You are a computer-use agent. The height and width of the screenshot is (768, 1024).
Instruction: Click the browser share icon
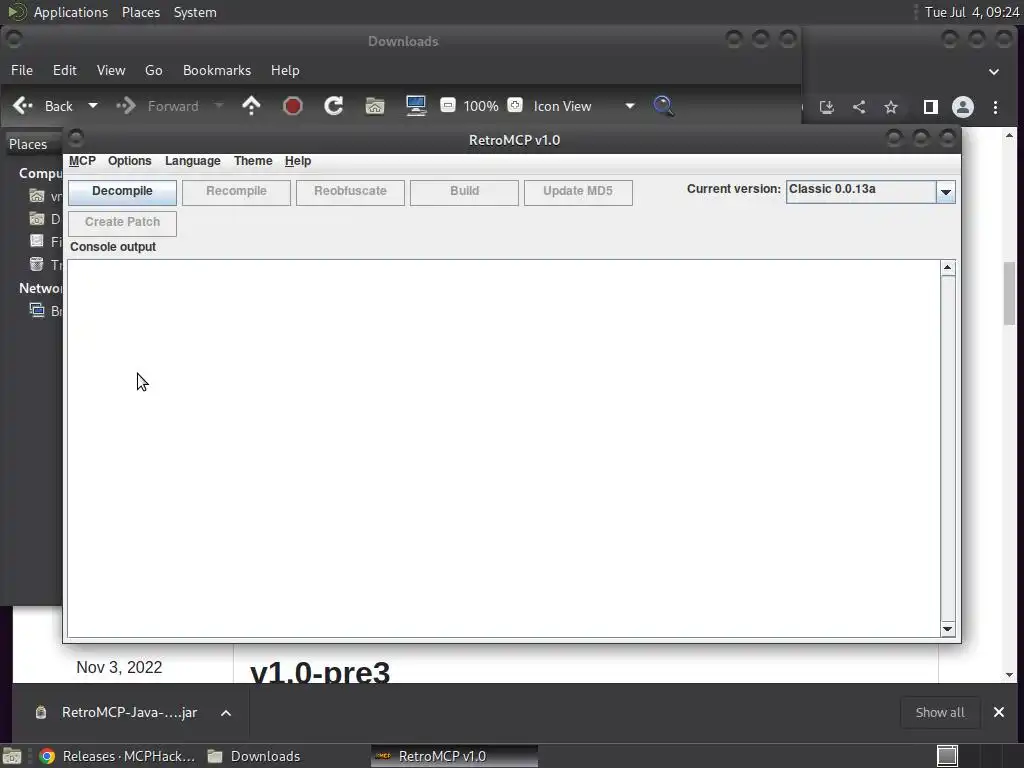pos(859,107)
